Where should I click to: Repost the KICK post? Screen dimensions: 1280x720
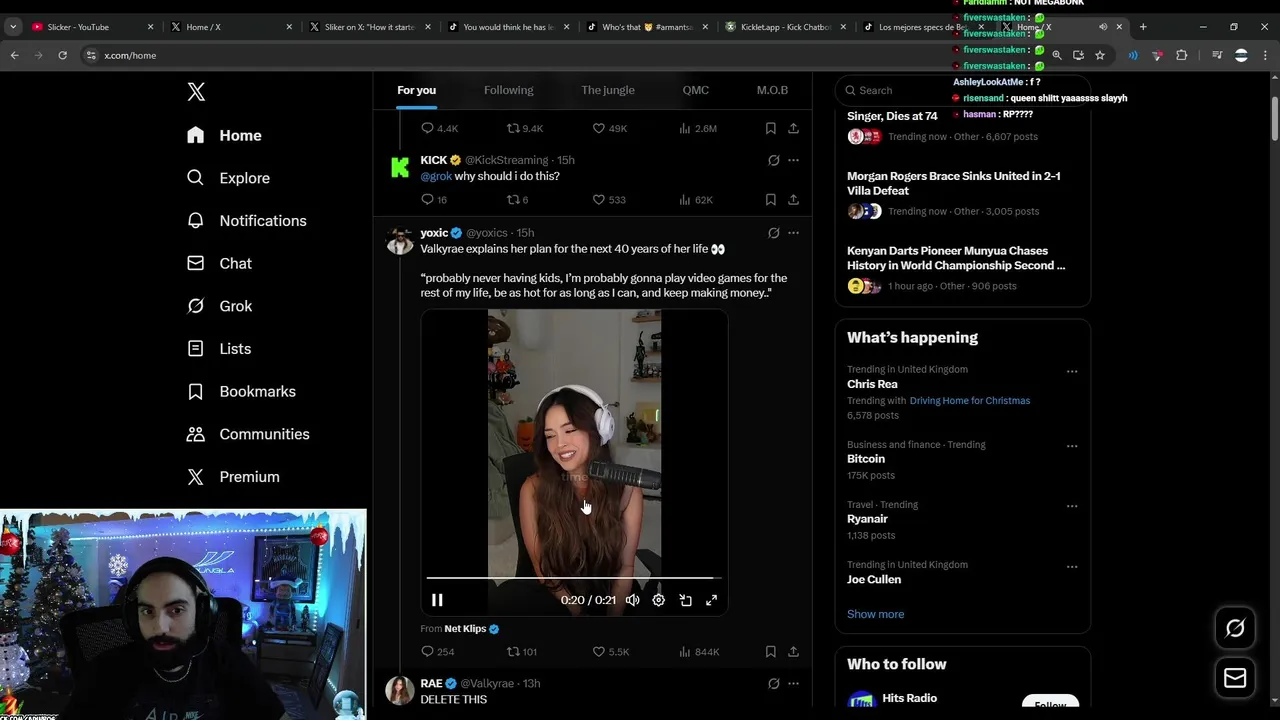coord(517,200)
